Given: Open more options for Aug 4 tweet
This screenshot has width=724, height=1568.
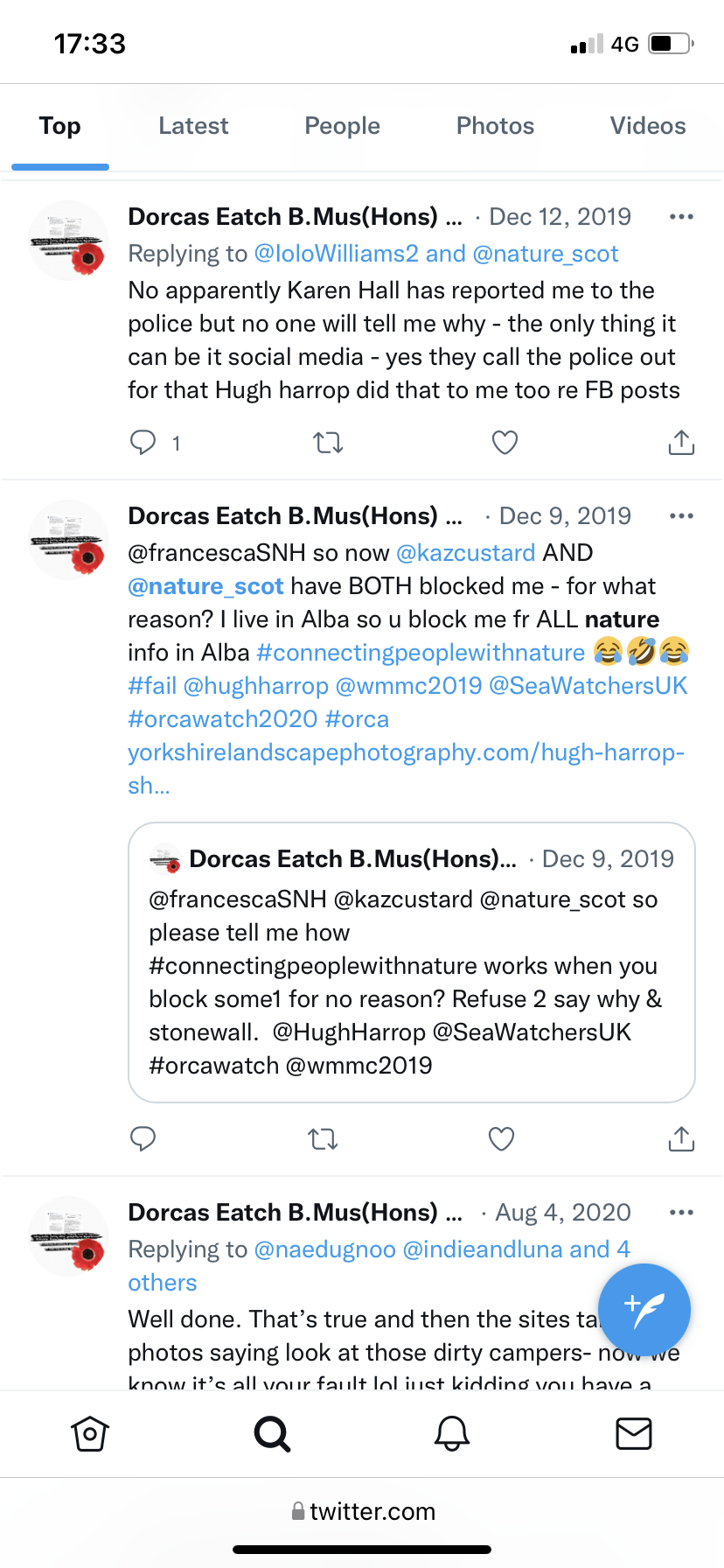Looking at the screenshot, I should pos(681,1213).
